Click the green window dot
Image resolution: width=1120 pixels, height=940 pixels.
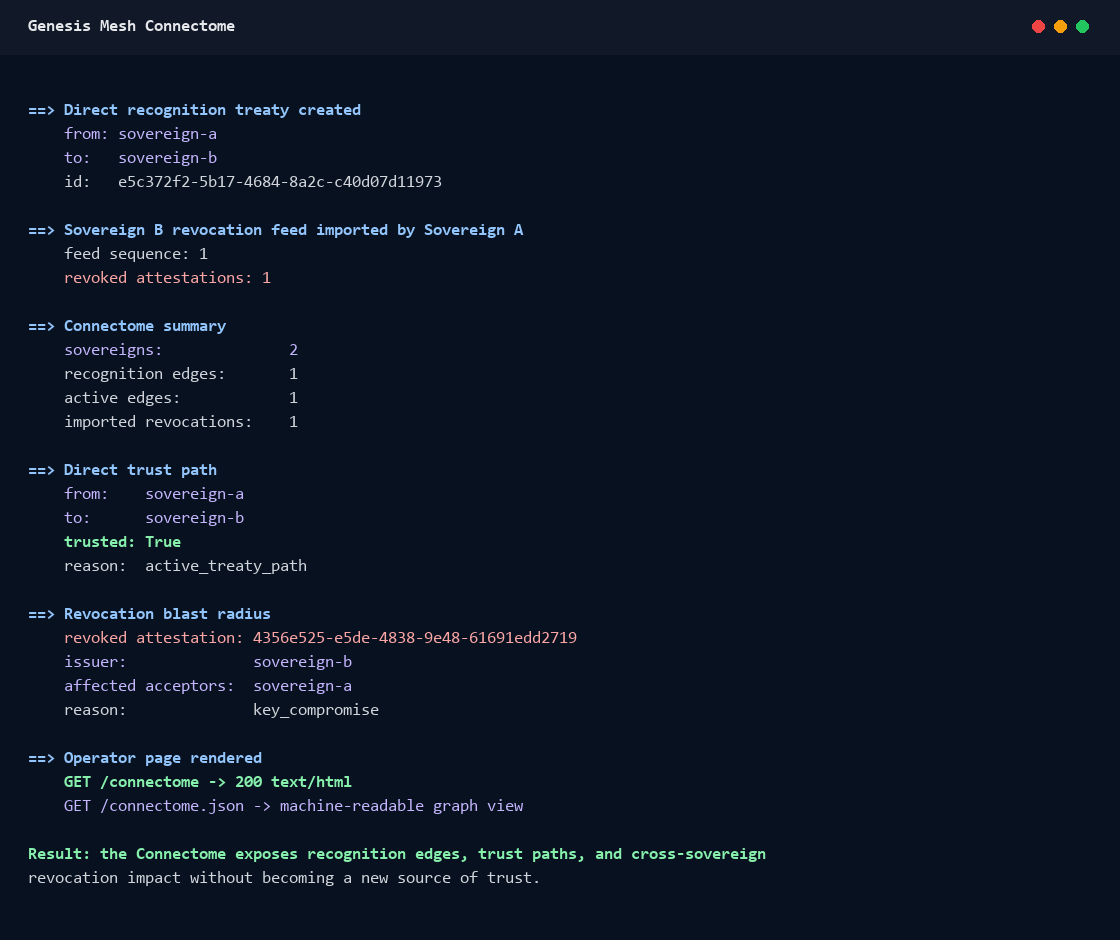pos(1082,26)
